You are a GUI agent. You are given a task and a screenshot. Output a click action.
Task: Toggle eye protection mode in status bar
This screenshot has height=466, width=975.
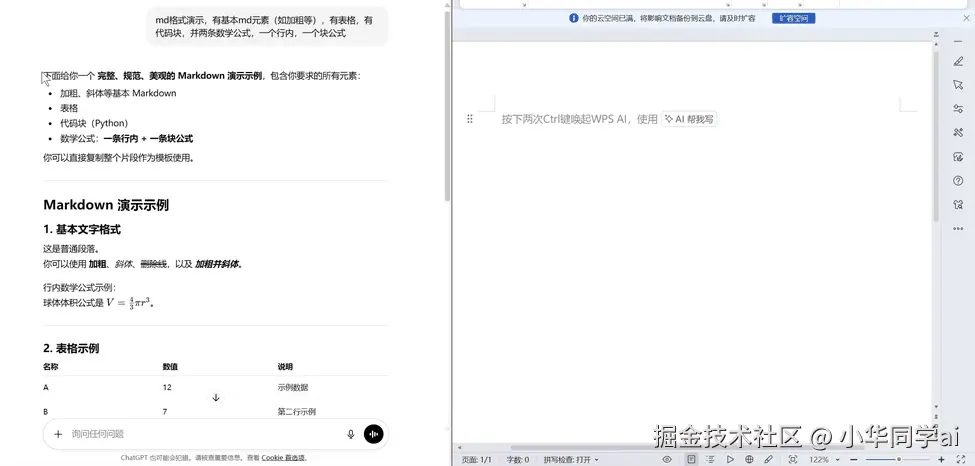pos(667,459)
